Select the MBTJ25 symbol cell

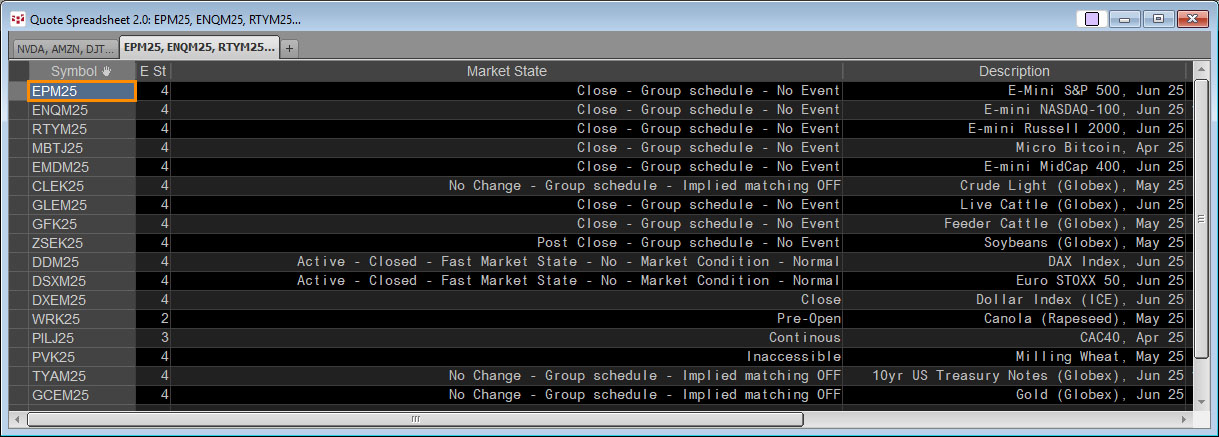coord(82,148)
